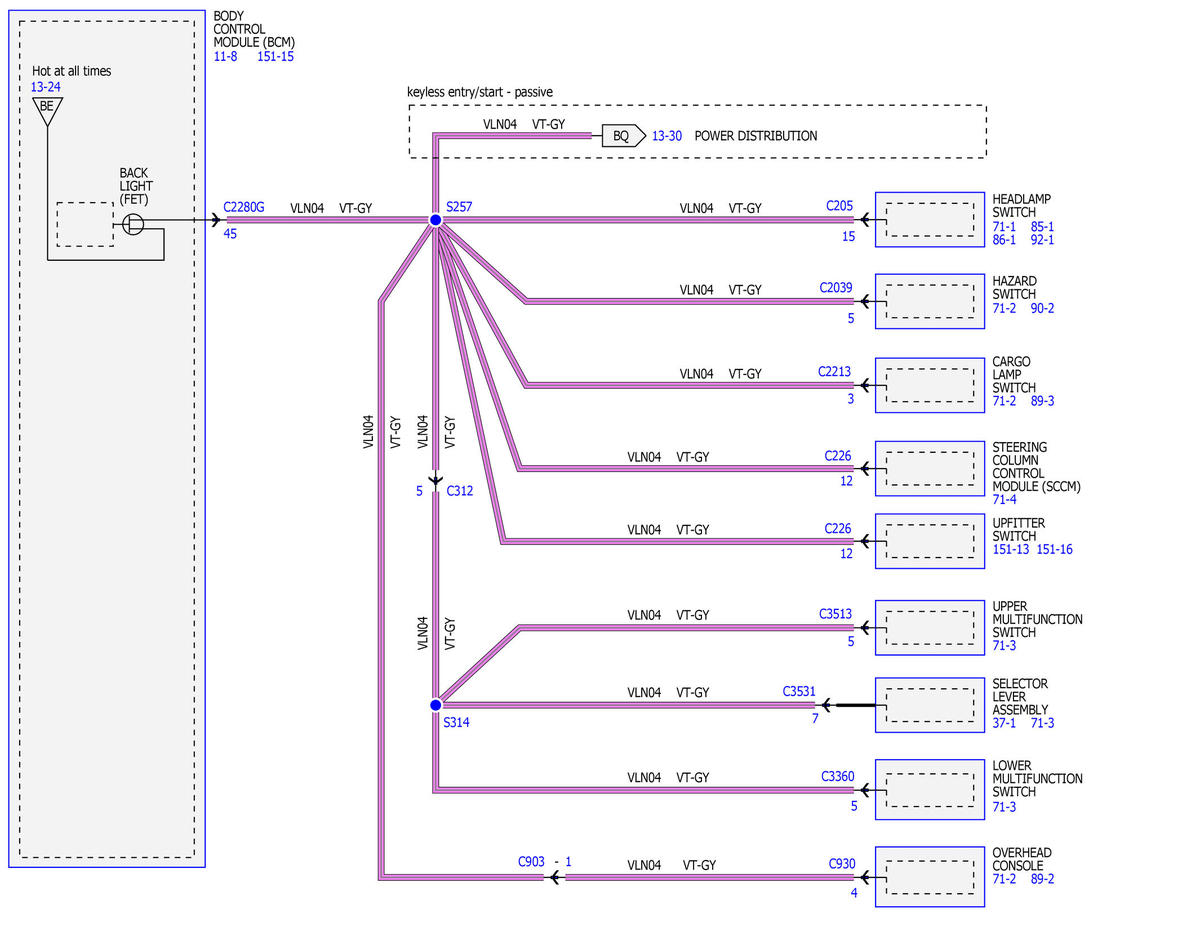Select connector C205 for the headlamp switch

840,206
